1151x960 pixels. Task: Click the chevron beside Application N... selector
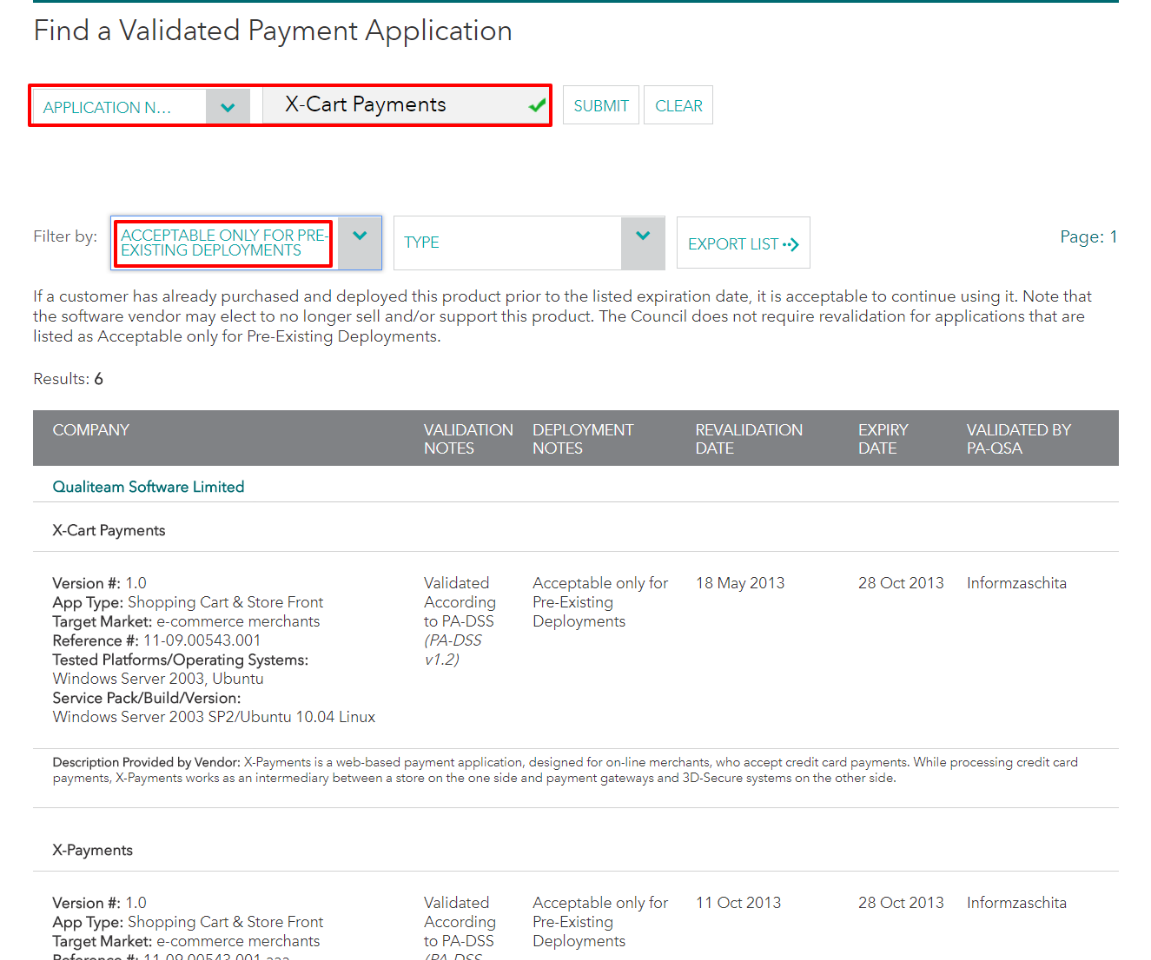tap(228, 108)
